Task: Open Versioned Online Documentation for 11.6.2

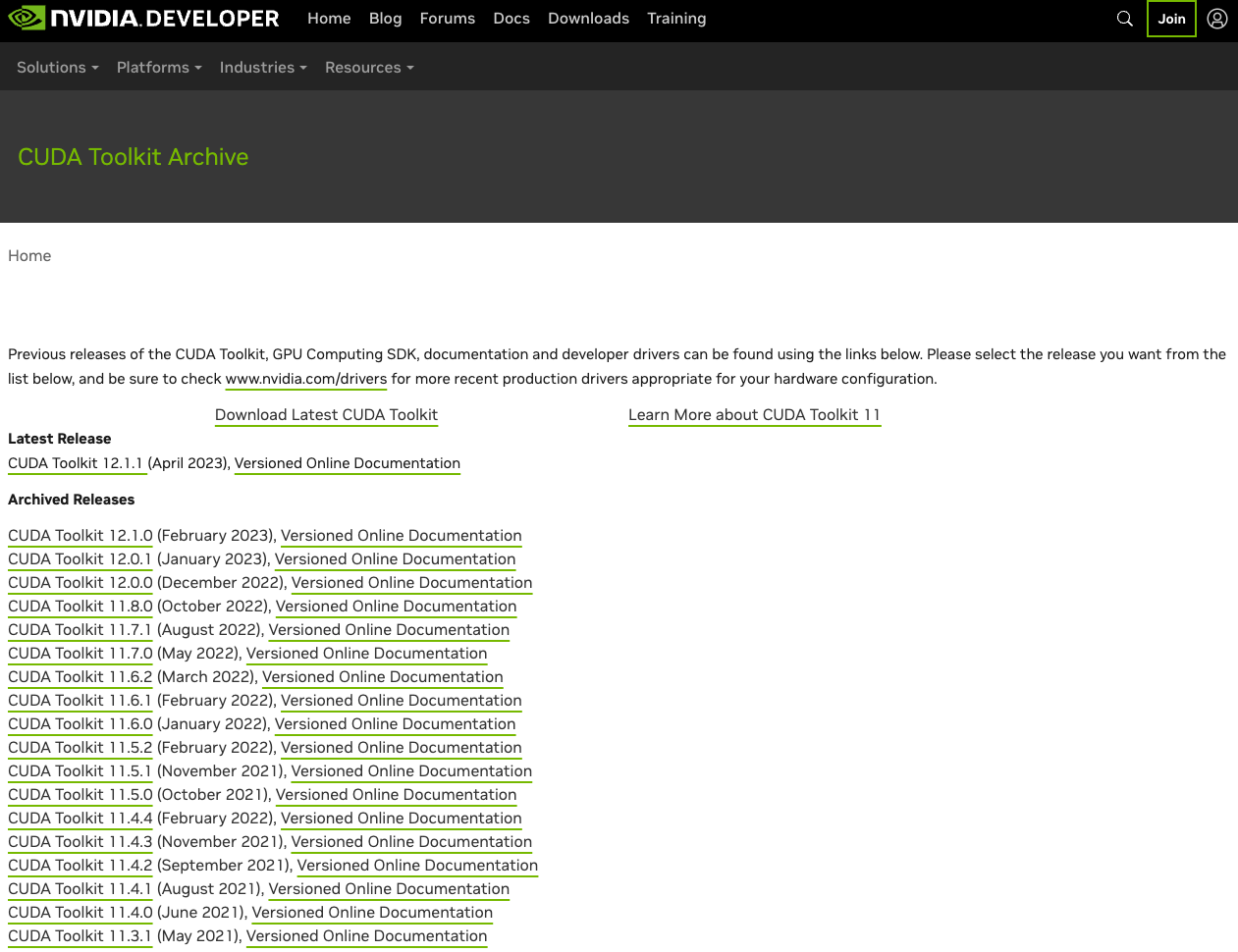Action: click(383, 677)
